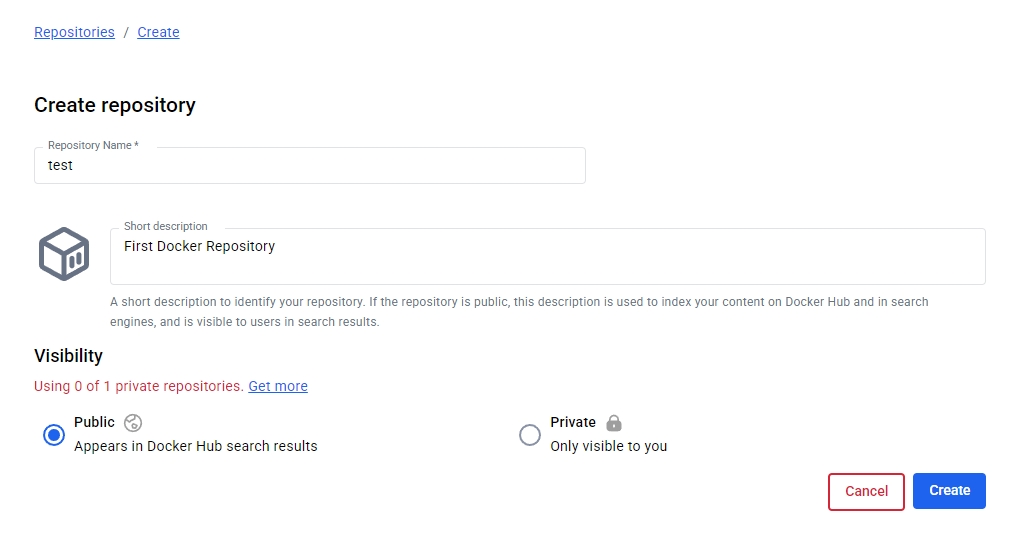Click the repository cube image icon
This screenshot has width=1013, height=558.
(x=64, y=254)
